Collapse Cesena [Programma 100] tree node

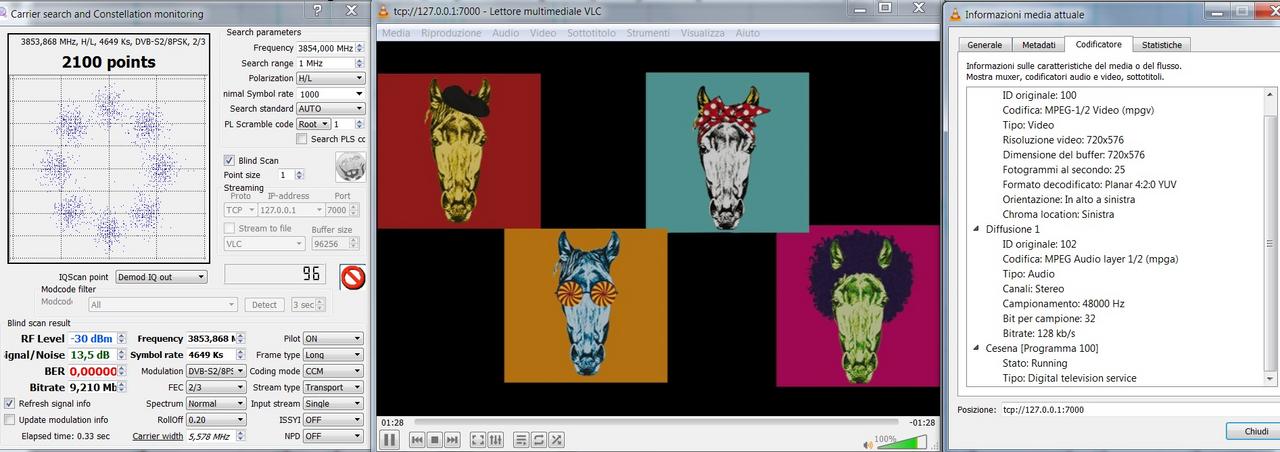click(976, 348)
